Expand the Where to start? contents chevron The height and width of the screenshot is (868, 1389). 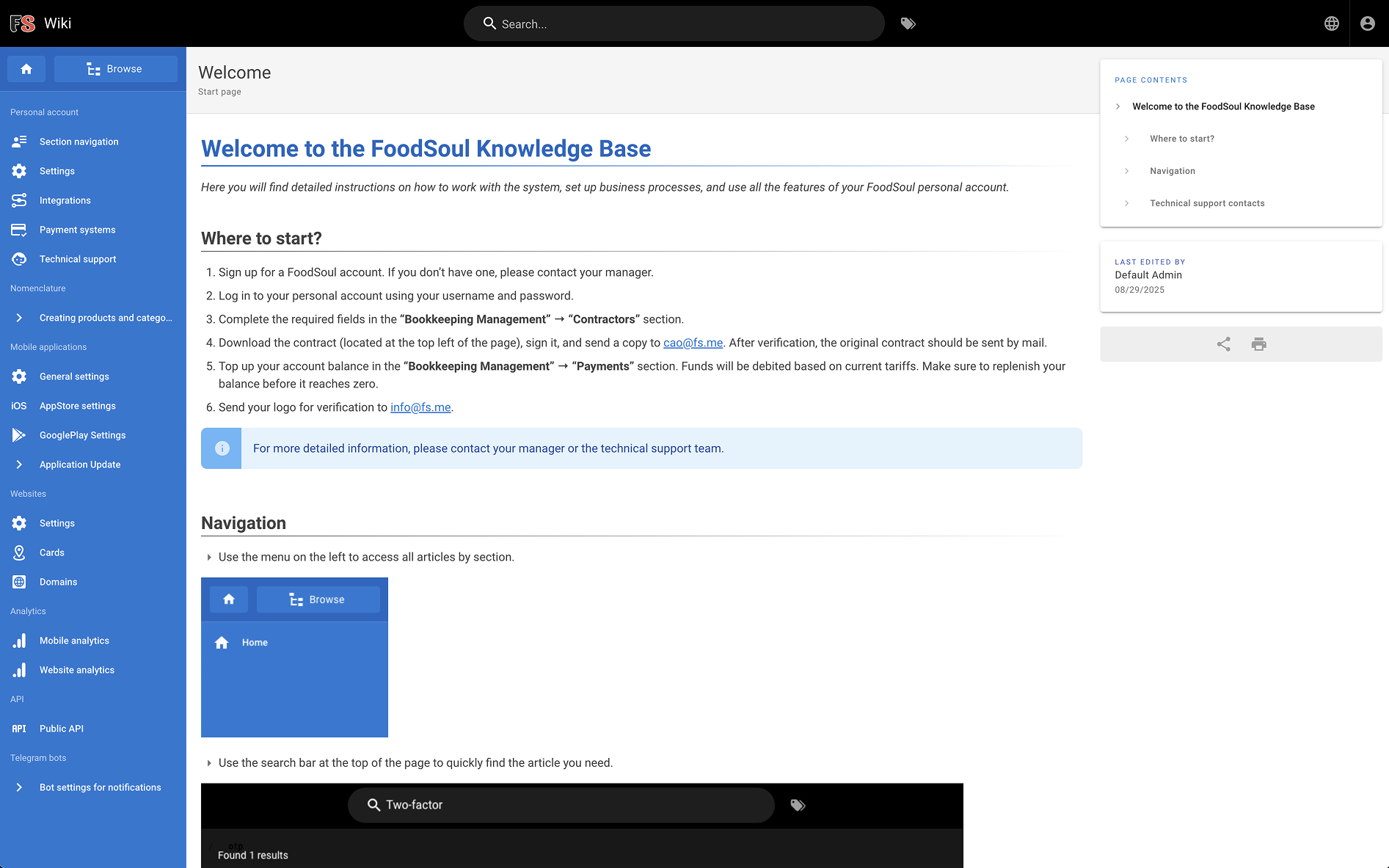1126,139
